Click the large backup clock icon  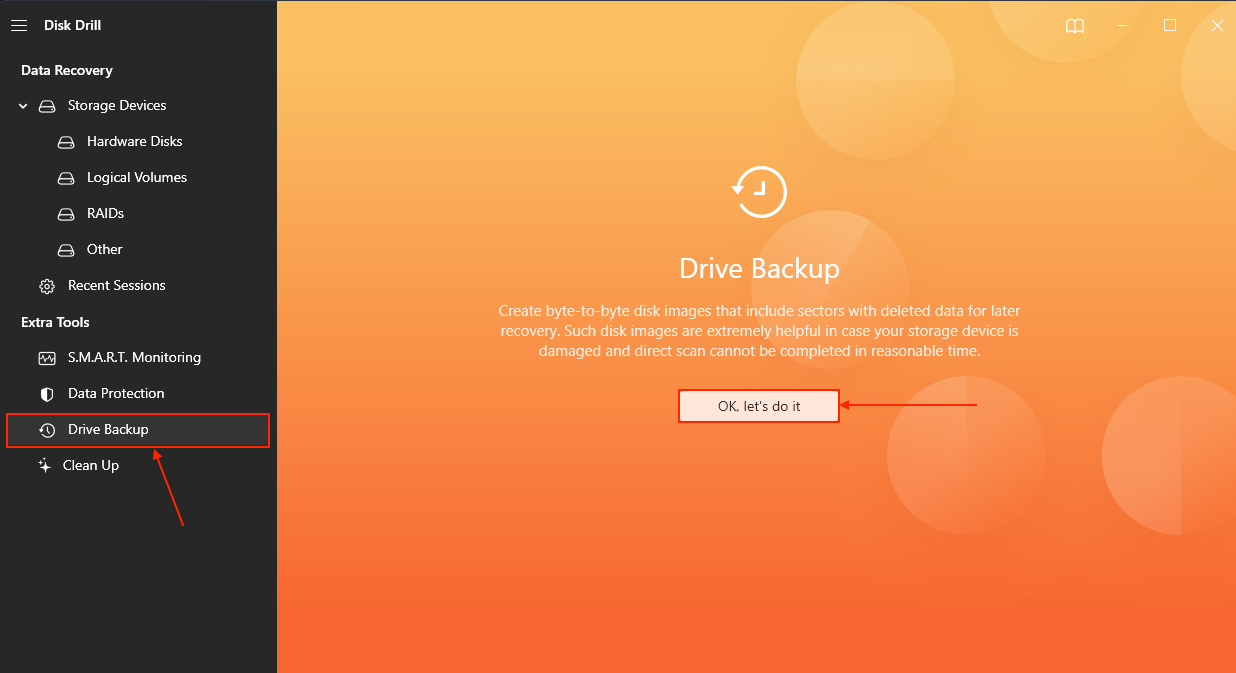click(759, 191)
